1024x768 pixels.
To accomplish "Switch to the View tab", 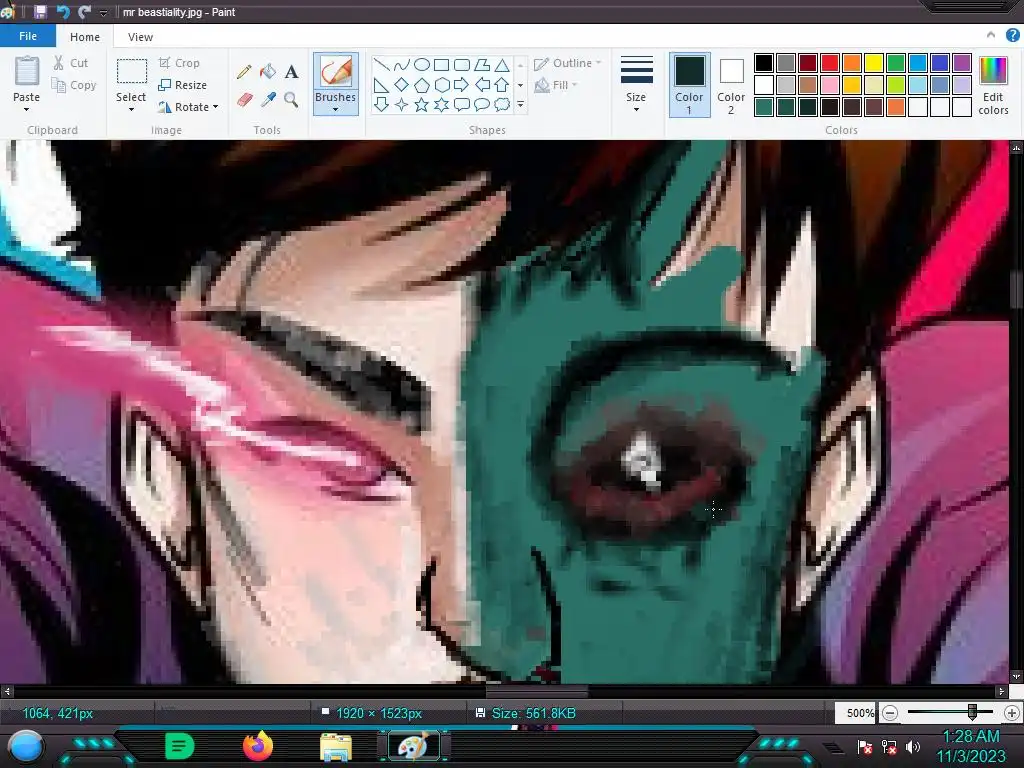I will [x=140, y=37].
